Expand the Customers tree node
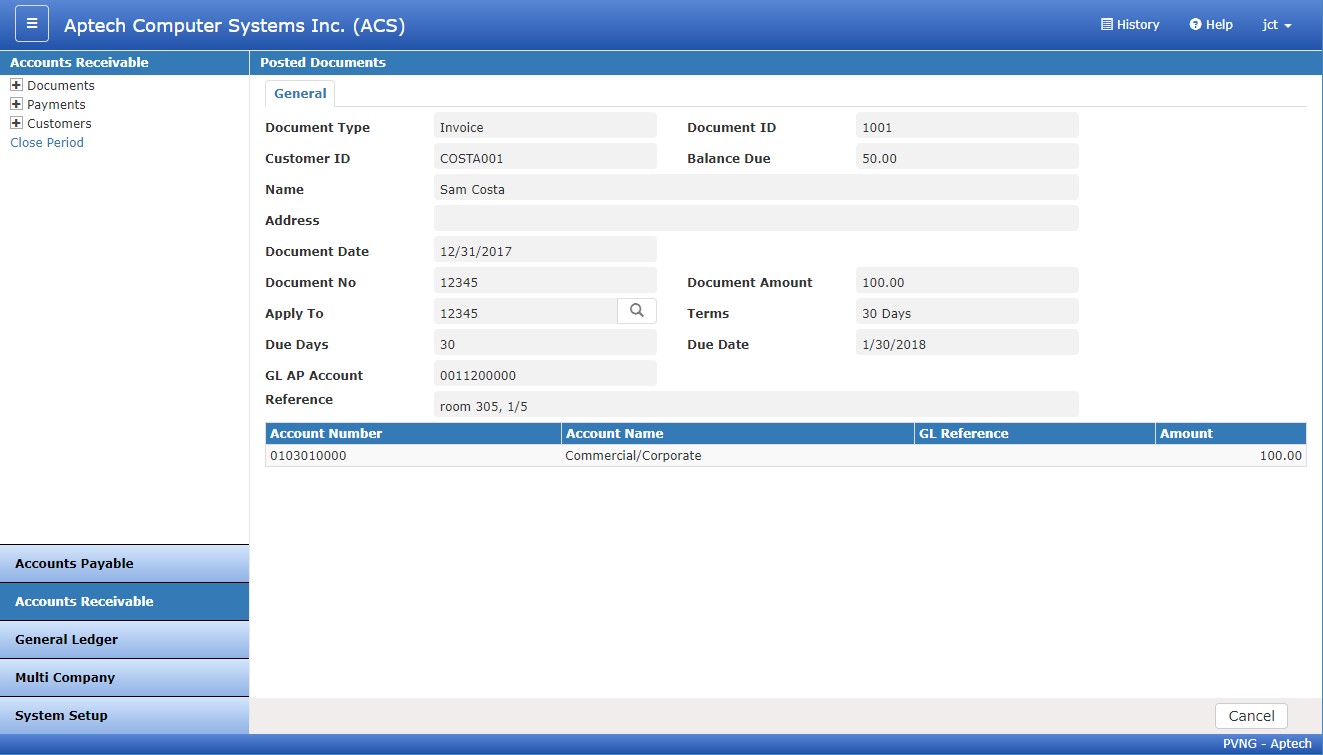The width and height of the screenshot is (1323, 755). tap(15, 123)
